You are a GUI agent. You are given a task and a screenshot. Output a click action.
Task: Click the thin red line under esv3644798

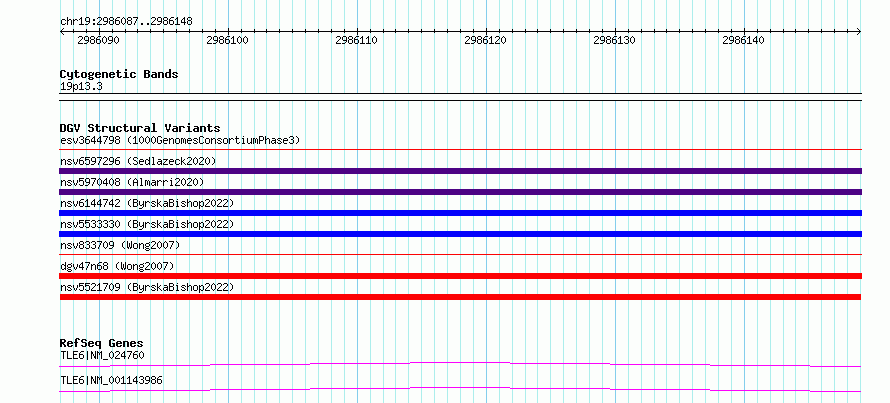click(x=460, y=150)
